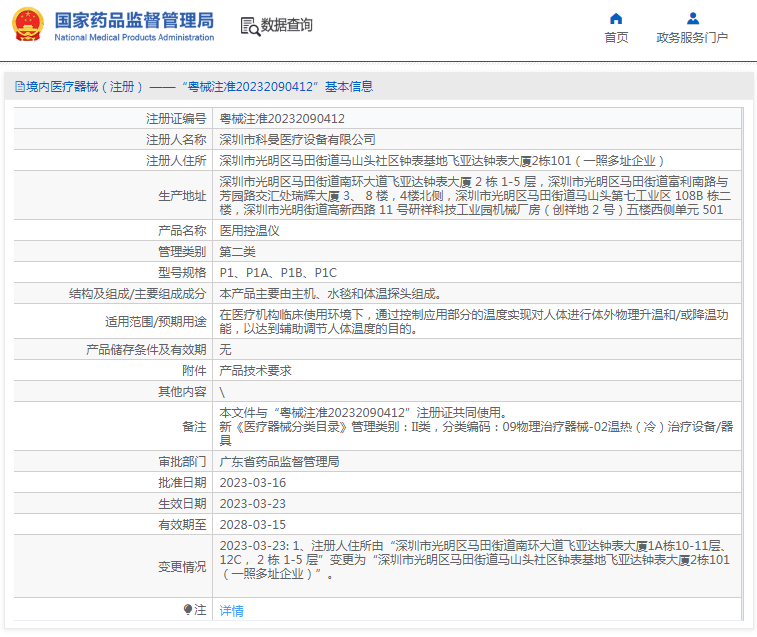Click the 注册人住所 address value
757x637 pixels.
[442, 160]
